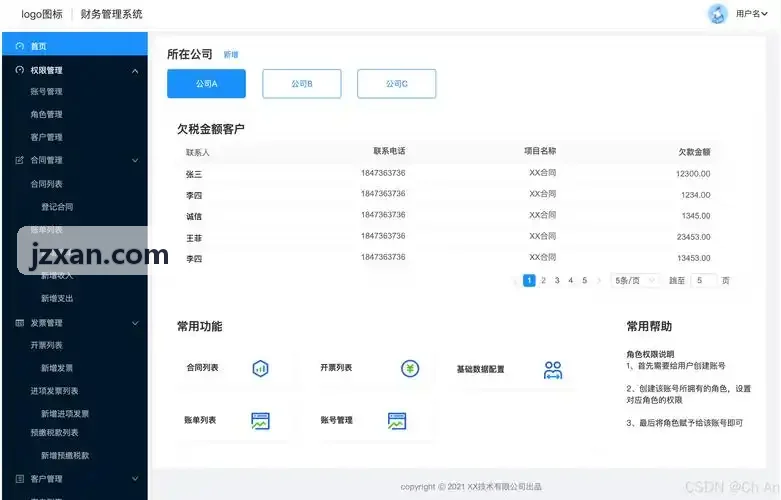Open 合同列表 in the sidebar

pyautogui.click(x=46, y=184)
